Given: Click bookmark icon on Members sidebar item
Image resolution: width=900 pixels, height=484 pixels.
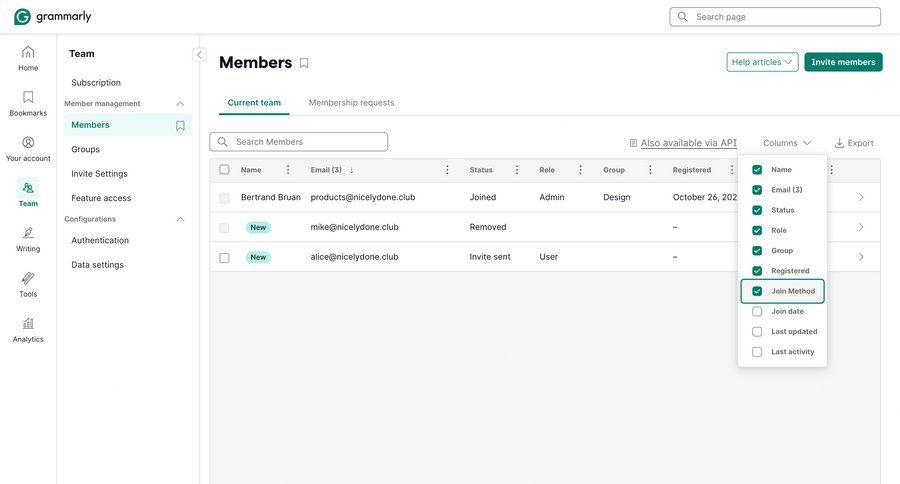Looking at the screenshot, I should (x=180, y=125).
